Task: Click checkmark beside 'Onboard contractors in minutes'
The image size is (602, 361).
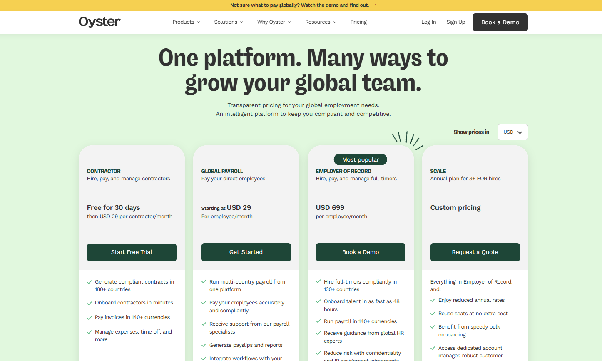Action: pyautogui.click(x=89, y=303)
